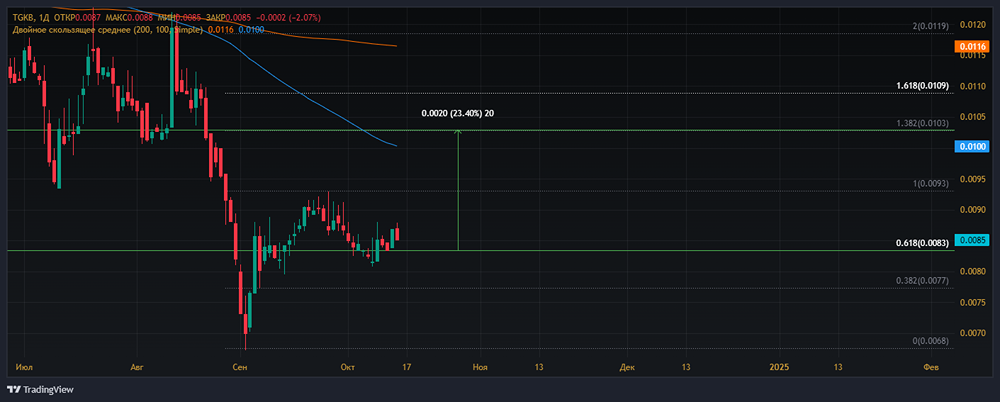Click the Дек label on time axis

tap(628, 368)
